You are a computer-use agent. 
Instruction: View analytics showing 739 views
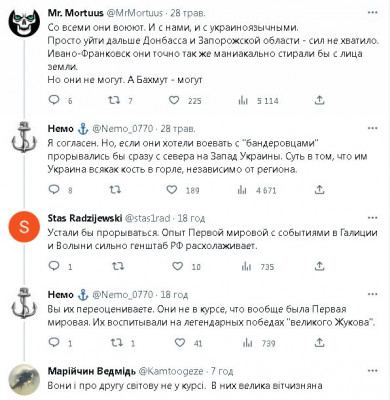tap(259, 343)
